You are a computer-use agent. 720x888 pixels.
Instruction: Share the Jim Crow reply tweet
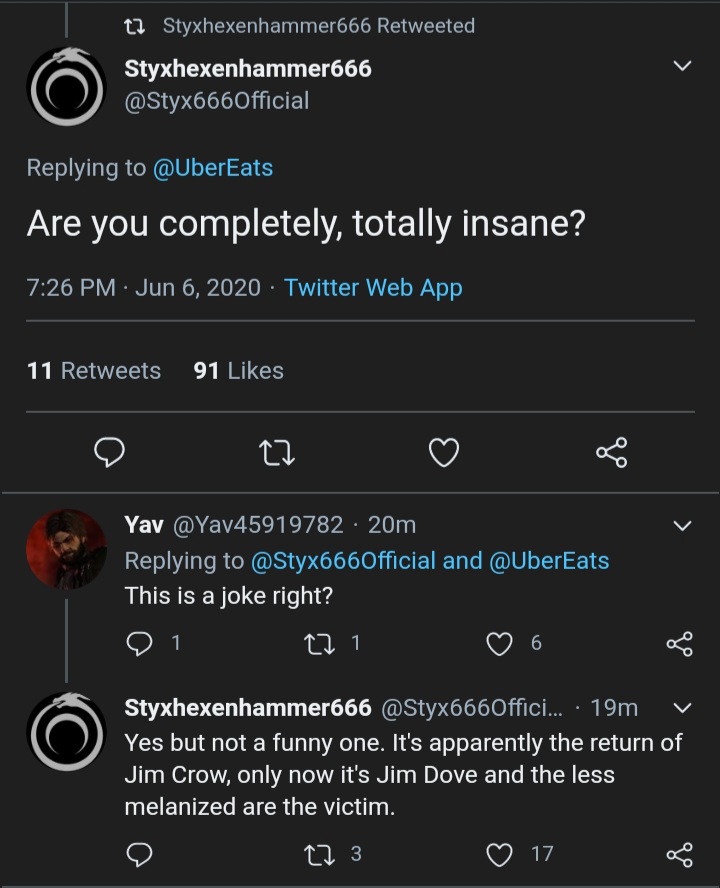pos(679,854)
